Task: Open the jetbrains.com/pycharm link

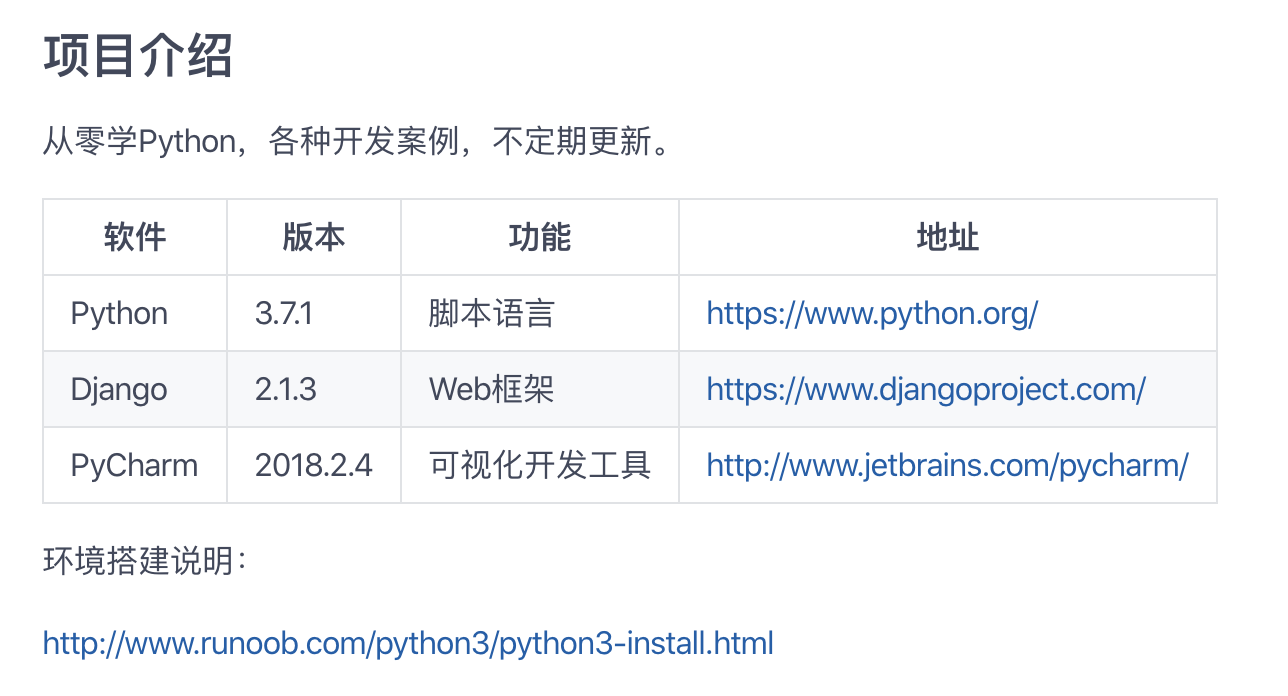Action: (x=947, y=465)
